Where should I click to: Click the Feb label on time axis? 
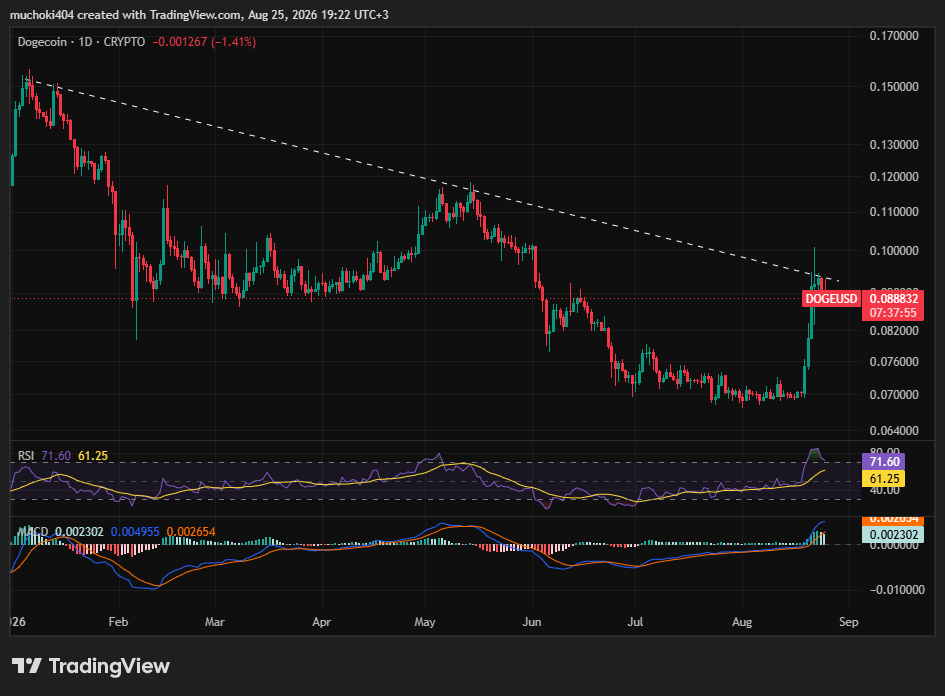click(118, 622)
